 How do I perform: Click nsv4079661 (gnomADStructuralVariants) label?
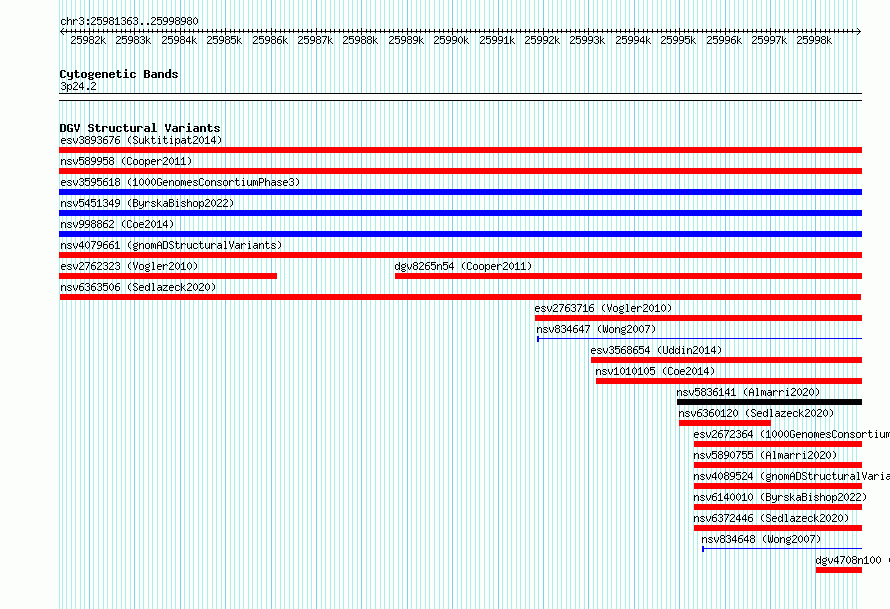[171, 245]
